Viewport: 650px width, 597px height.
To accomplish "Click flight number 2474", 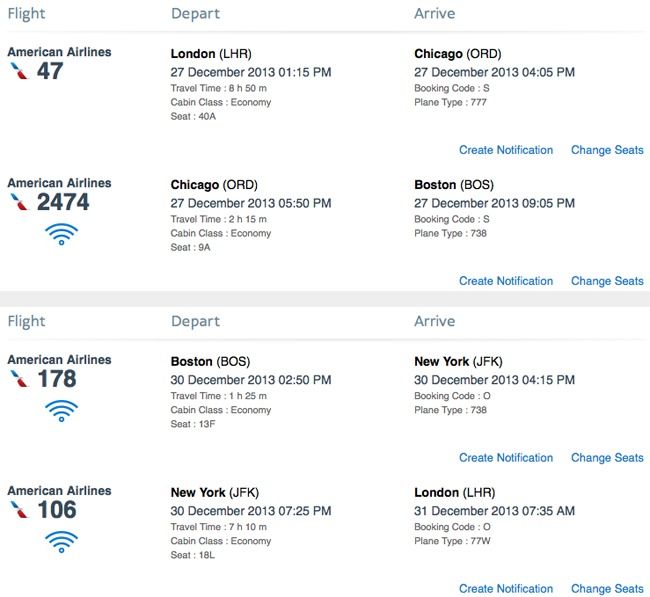I will click(x=63, y=202).
